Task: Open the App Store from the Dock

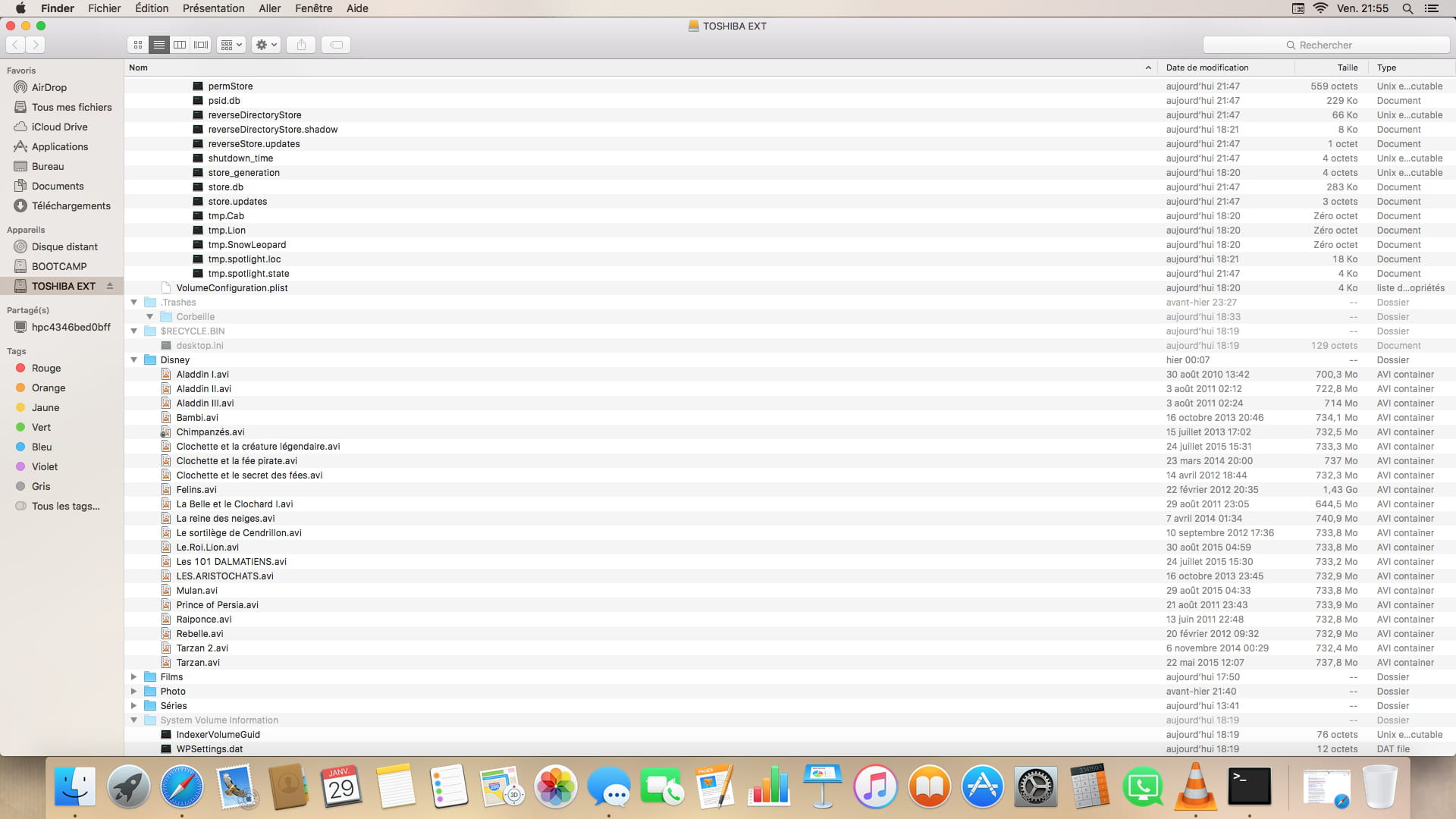Action: (983, 786)
